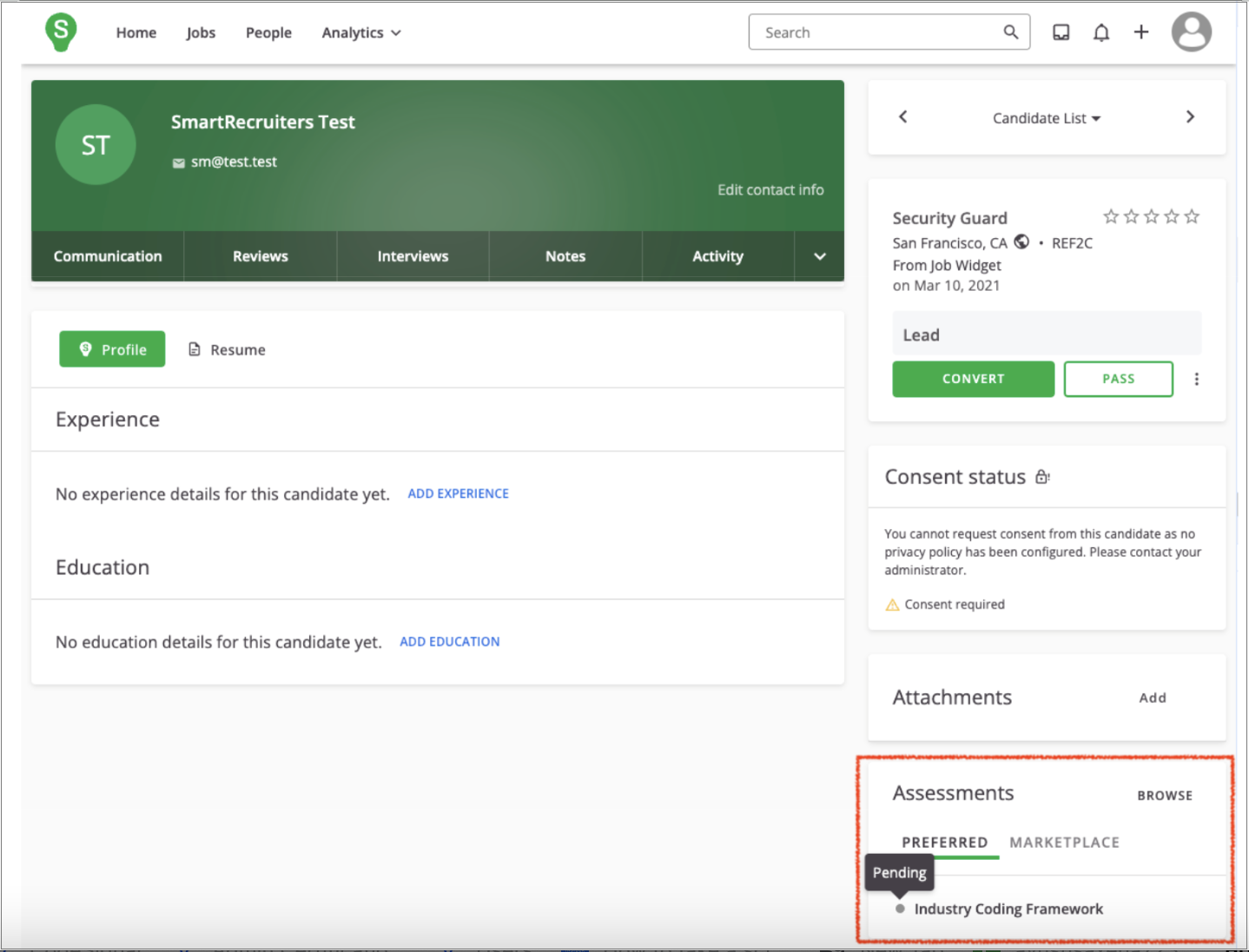The height and width of the screenshot is (952, 1249).
Task: Expand the Analytics dropdown menu
Action: pyautogui.click(x=361, y=32)
